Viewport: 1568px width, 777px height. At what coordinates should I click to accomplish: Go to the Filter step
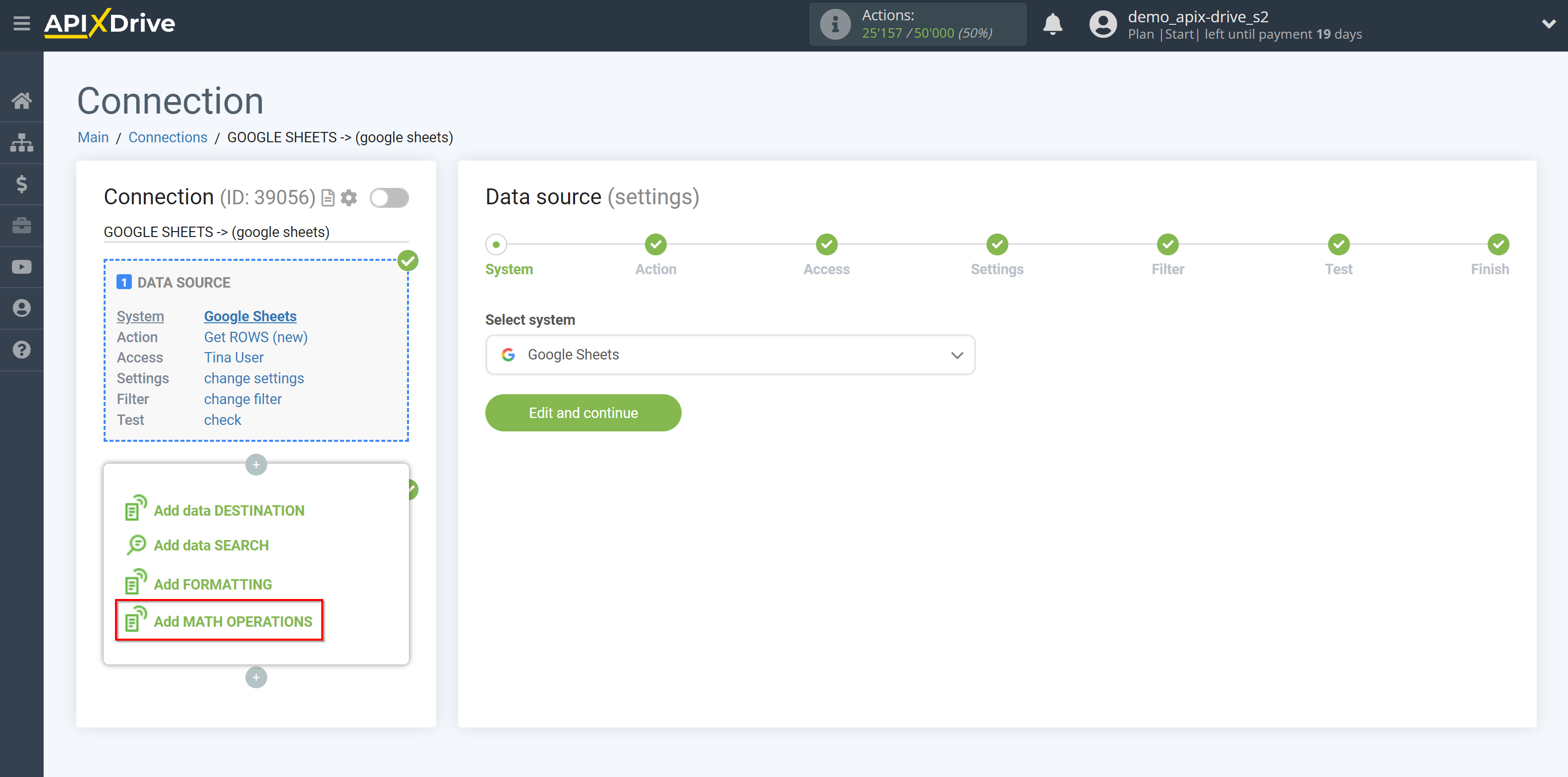[x=1167, y=245]
